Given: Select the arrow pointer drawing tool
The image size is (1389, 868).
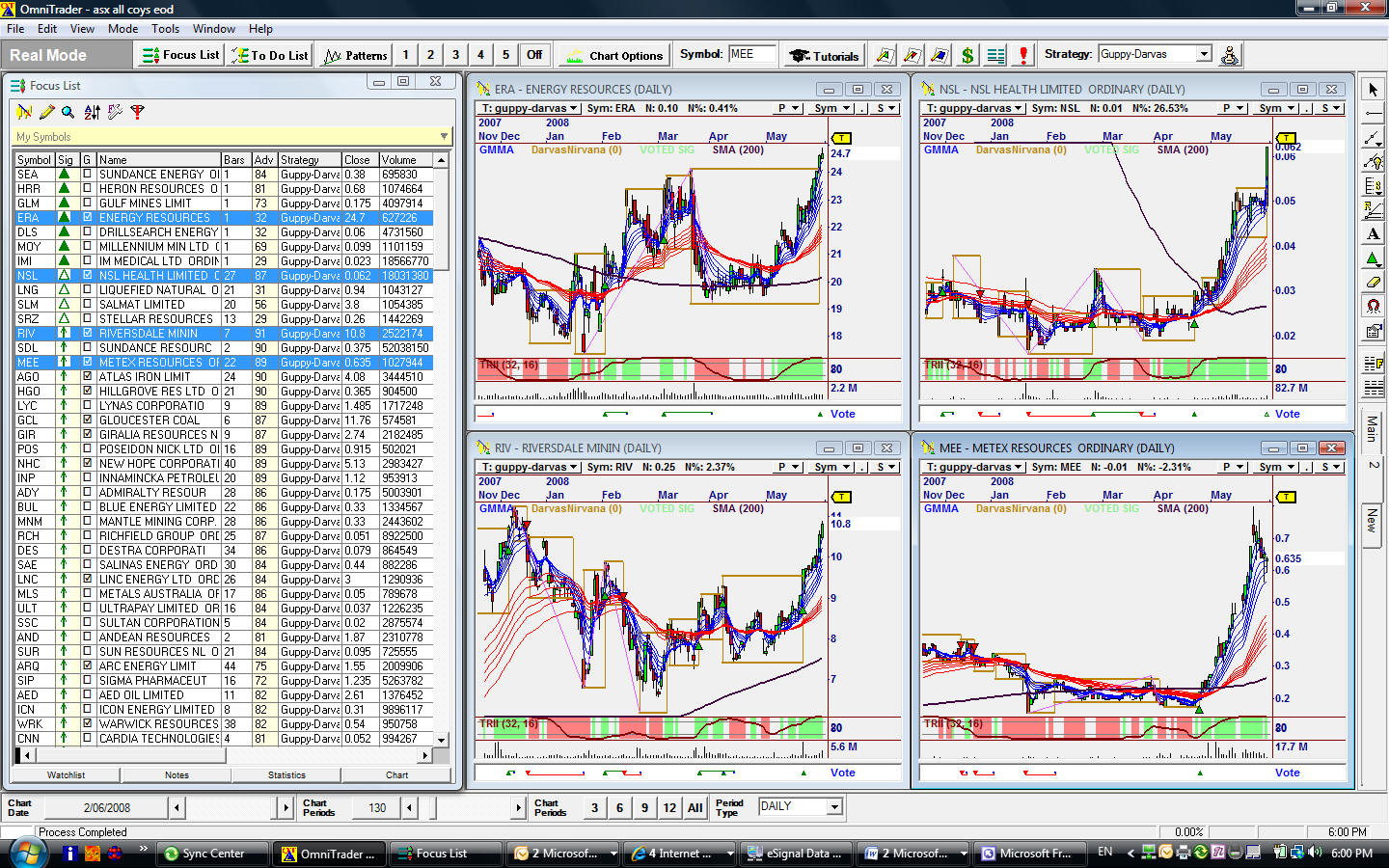Looking at the screenshot, I should pyautogui.click(x=1373, y=90).
